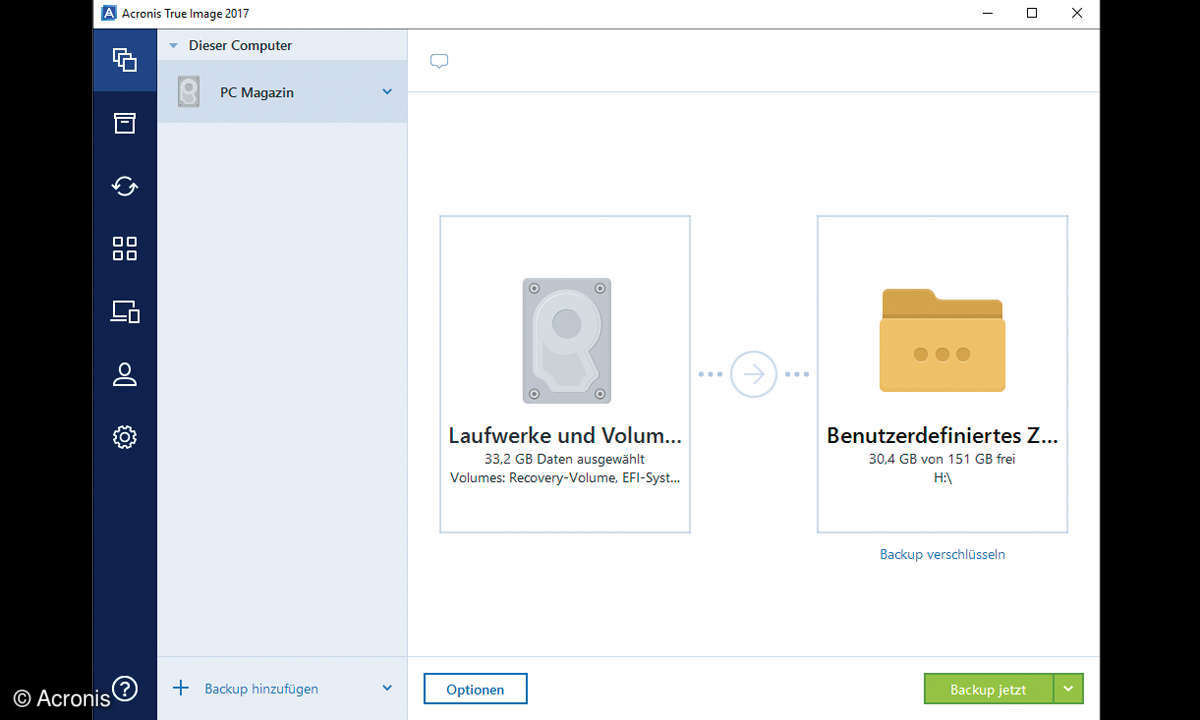
Task: Open the Archive section icon
Action: [x=125, y=123]
